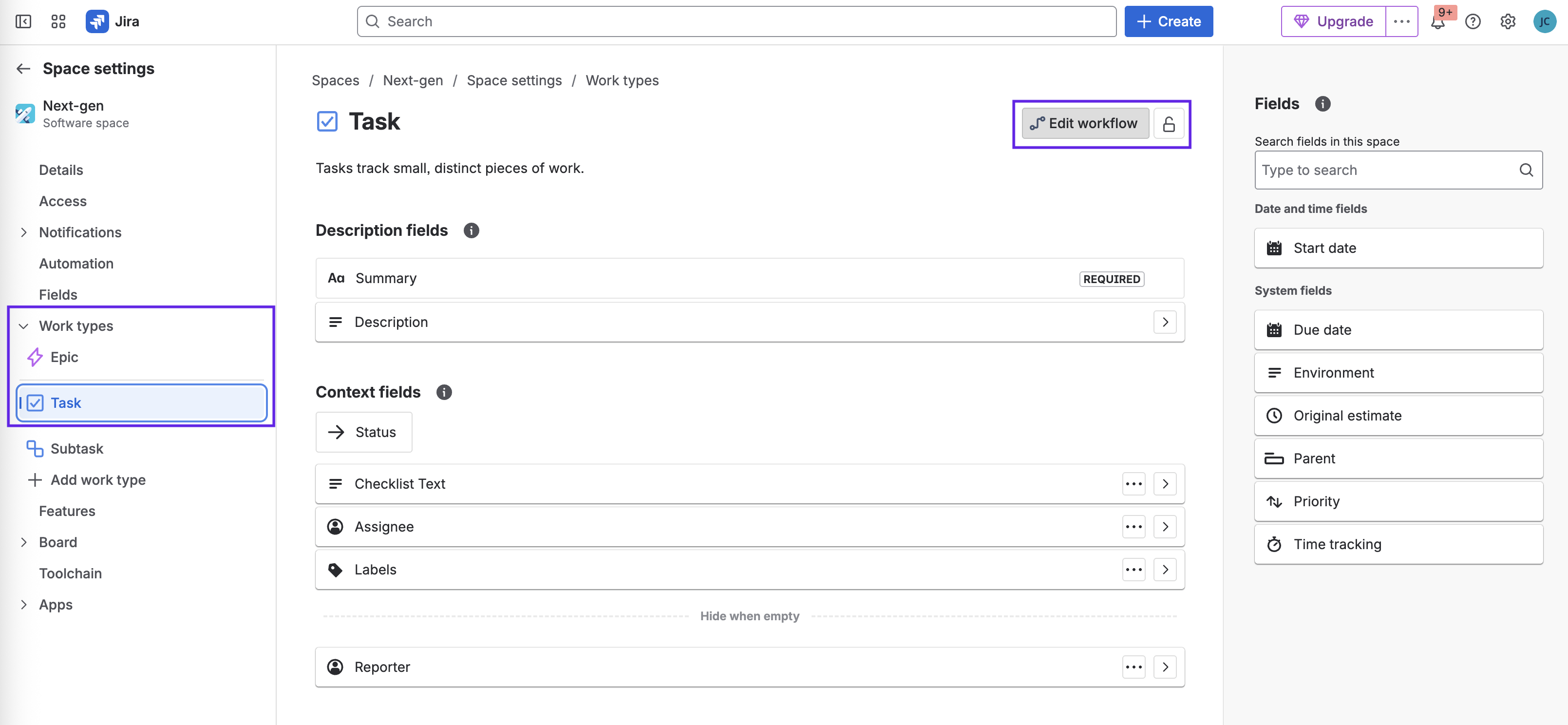Expand the Description field row chevron

(1165, 322)
